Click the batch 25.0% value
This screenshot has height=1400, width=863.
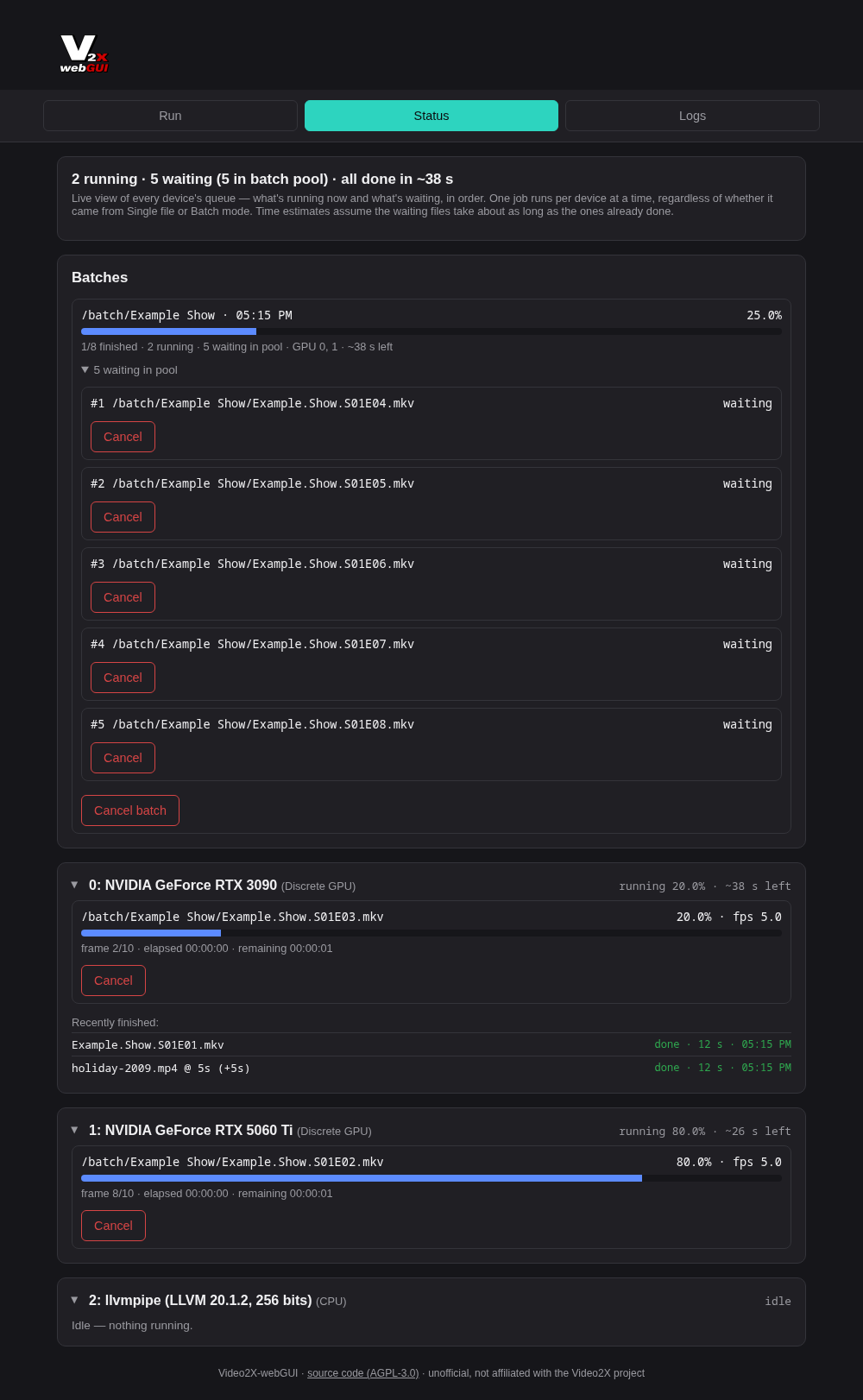pos(764,315)
